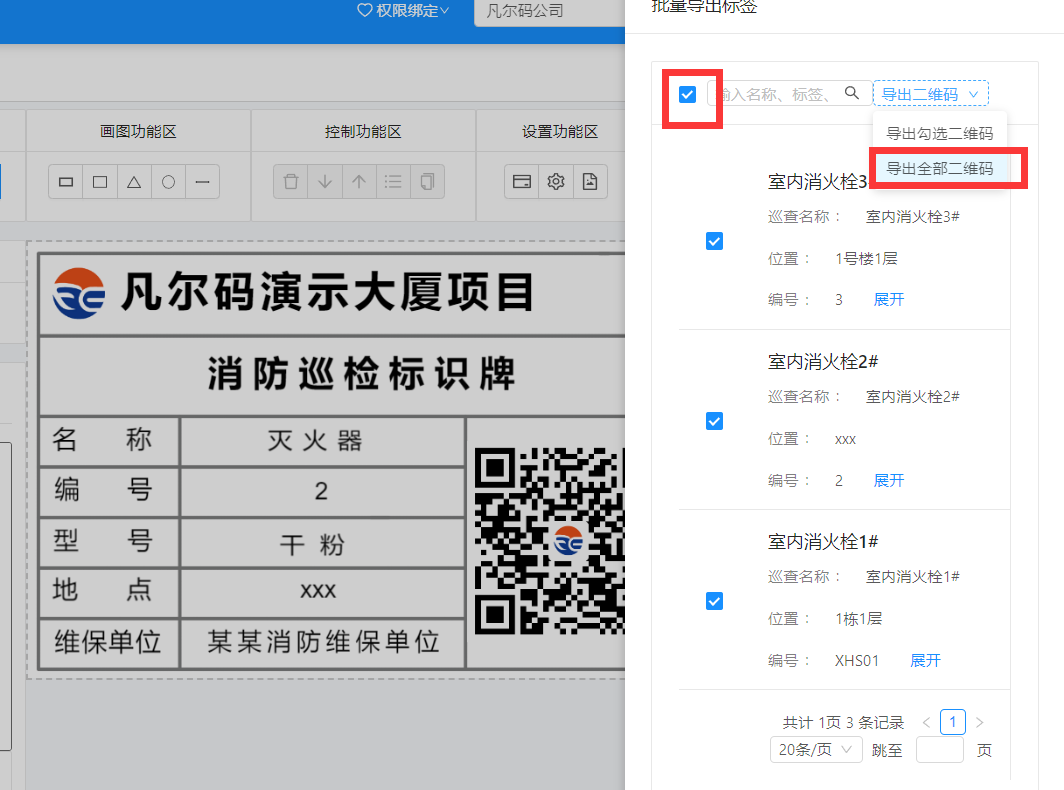This screenshot has height=790, width=1064.
Task: Click the card layout icon in 设置功能区
Action: click(x=522, y=182)
